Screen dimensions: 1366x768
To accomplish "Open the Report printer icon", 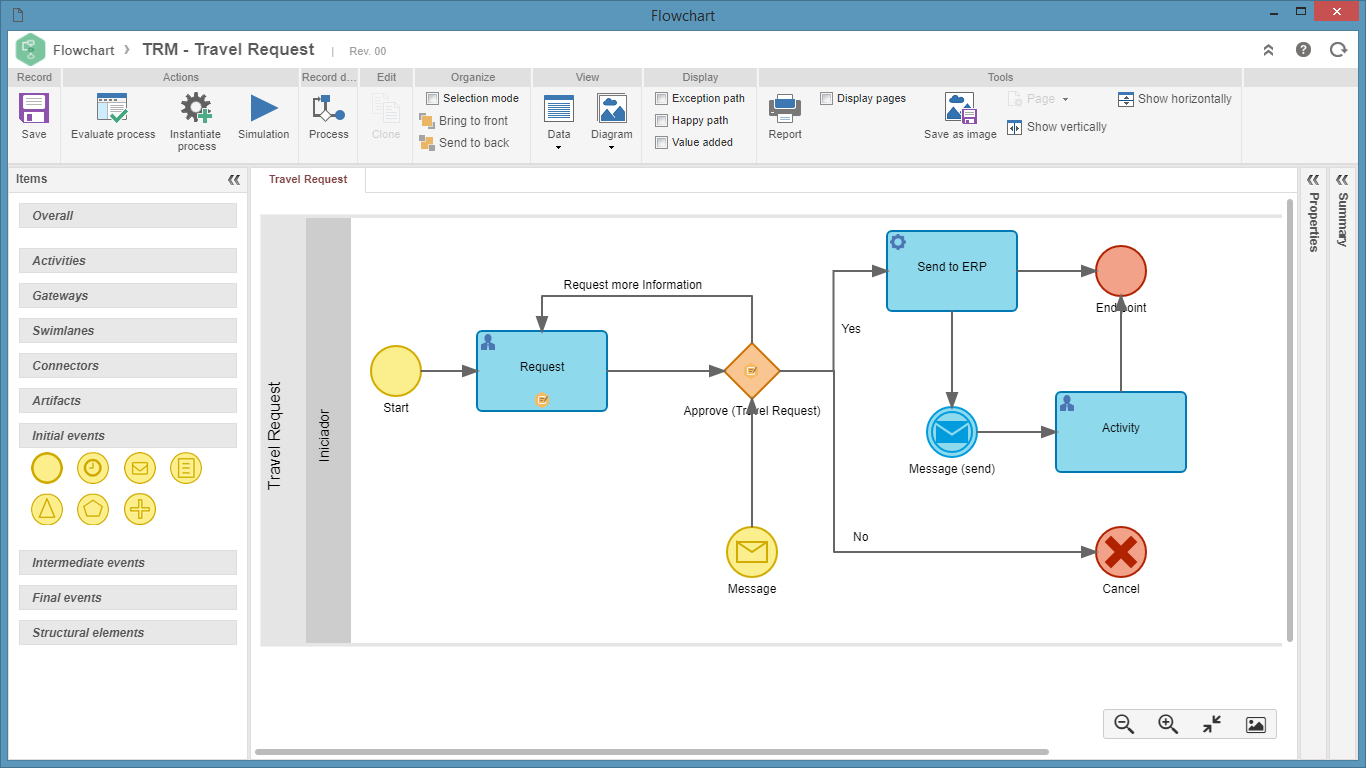I will 785,108.
